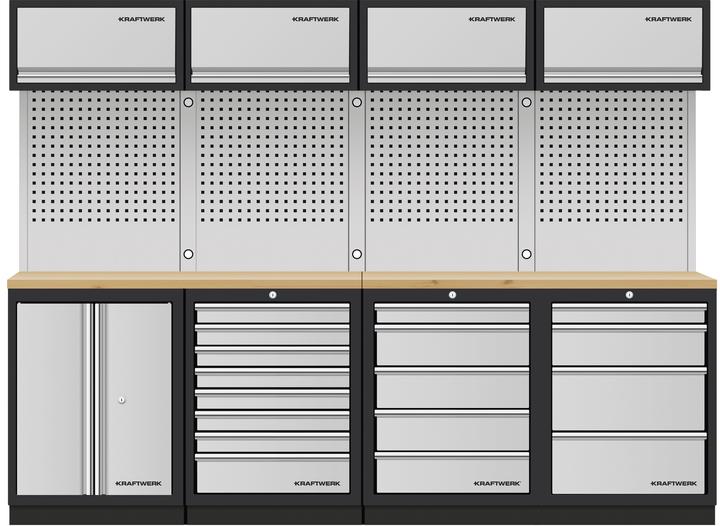The height and width of the screenshot is (526, 720).
Task: Click the KRAFTWERK logo on the eight-drawer cabinet
Action: click(x=317, y=483)
